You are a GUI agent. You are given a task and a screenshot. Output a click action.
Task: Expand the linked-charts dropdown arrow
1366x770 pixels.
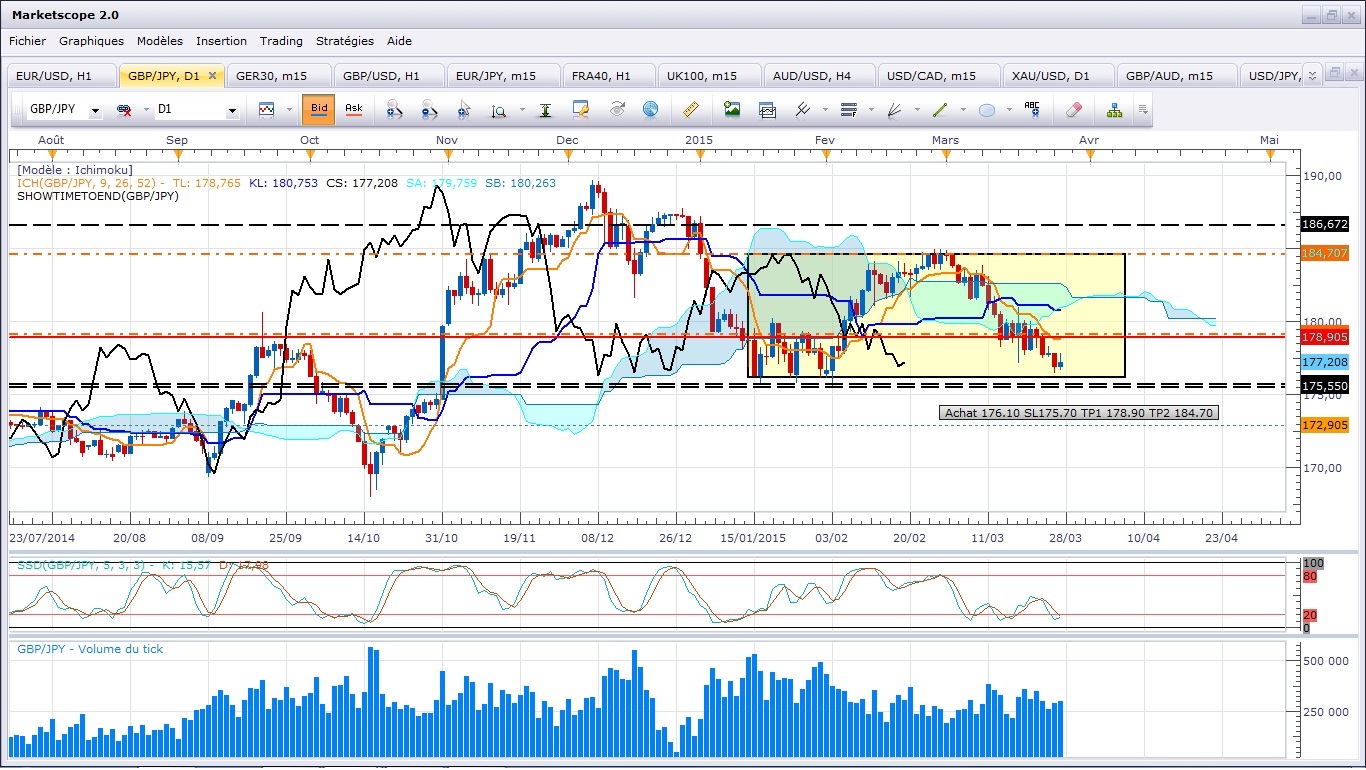(145, 110)
